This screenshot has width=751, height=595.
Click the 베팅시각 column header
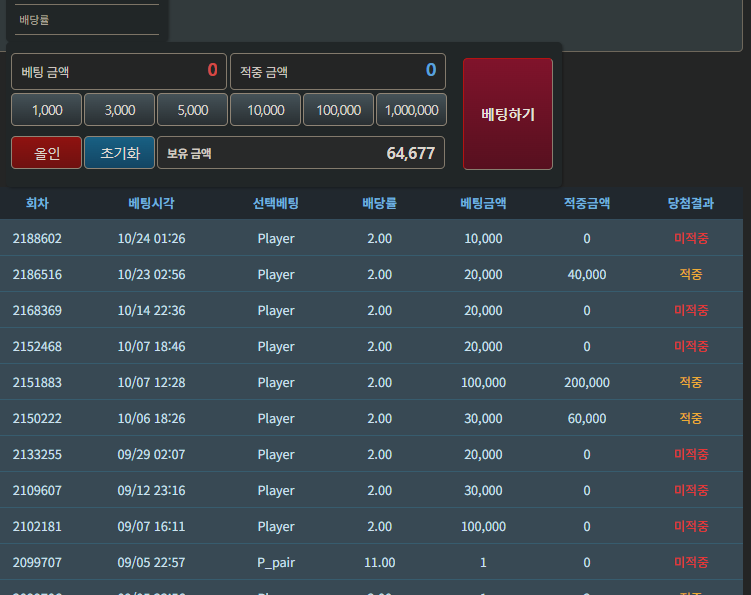click(x=151, y=203)
